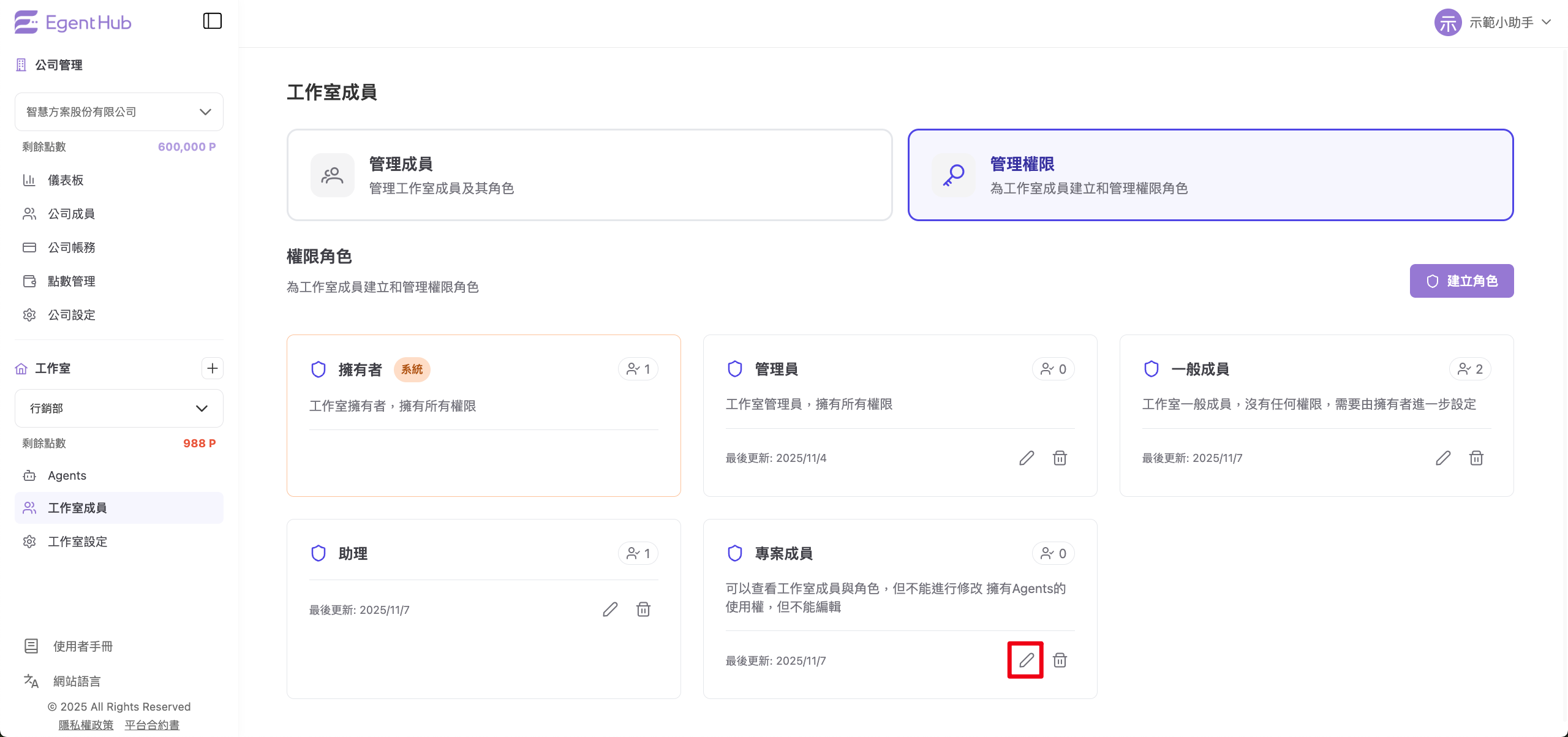Delete the 專案成員 role via trash icon
This screenshot has width=1568, height=737.
click(x=1060, y=660)
